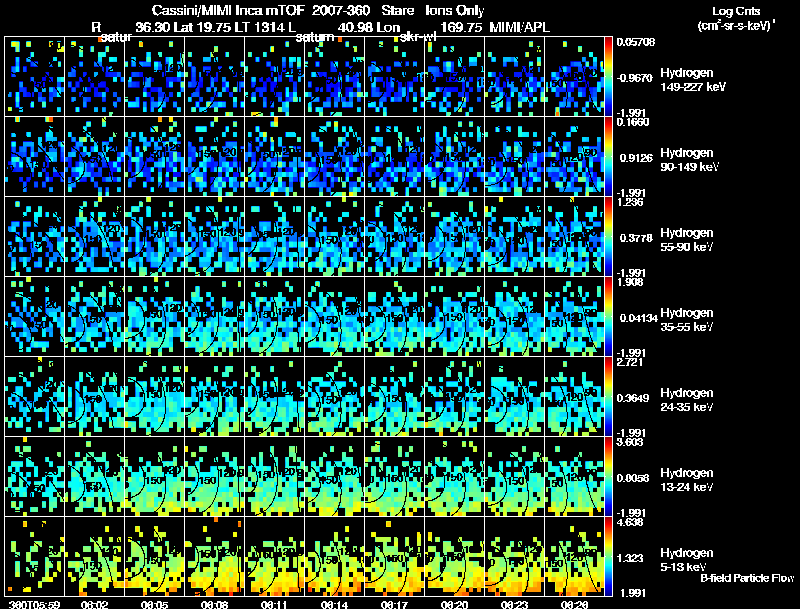This screenshot has height=609, width=800.
Task: Open the 13-24 keV panel at 06:05
Action: 155,477
